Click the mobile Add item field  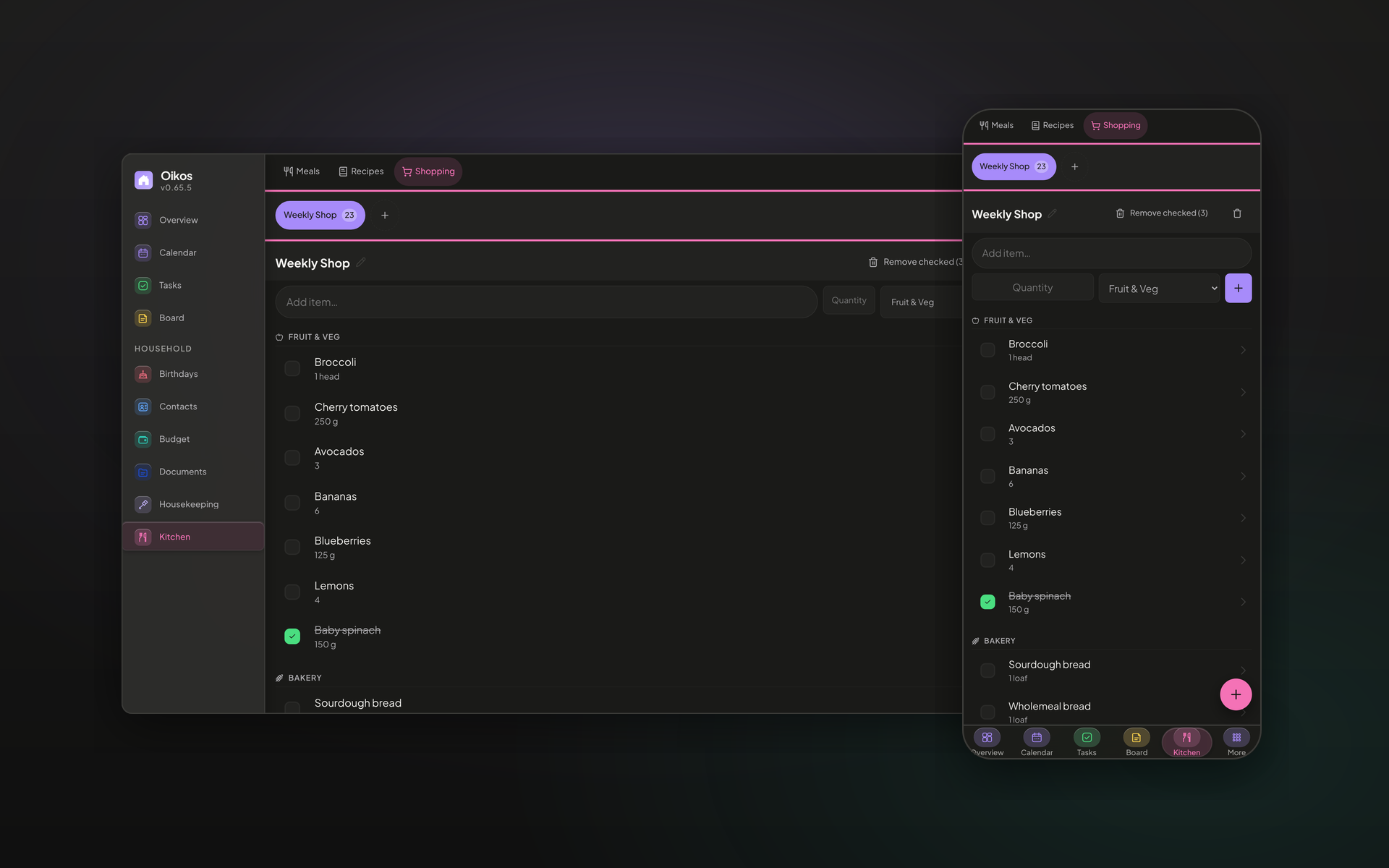pyautogui.click(x=1111, y=253)
